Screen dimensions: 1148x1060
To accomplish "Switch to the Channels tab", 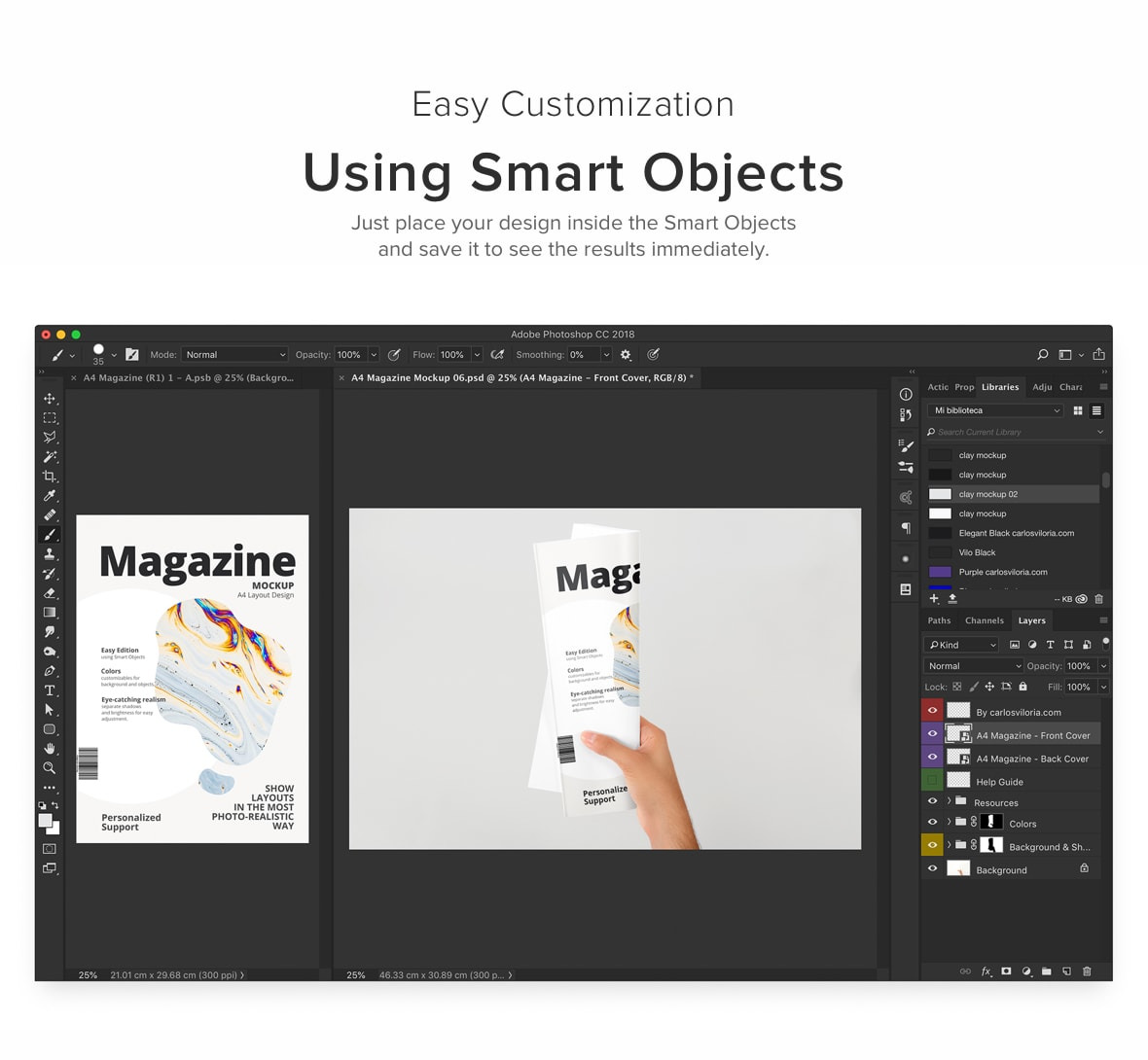I will (984, 620).
